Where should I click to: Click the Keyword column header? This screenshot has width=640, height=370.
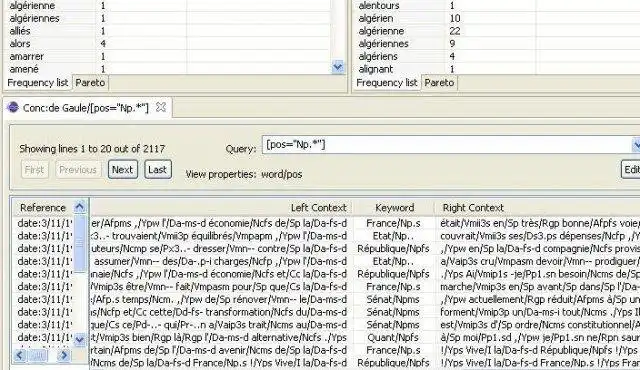(x=394, y=208)
